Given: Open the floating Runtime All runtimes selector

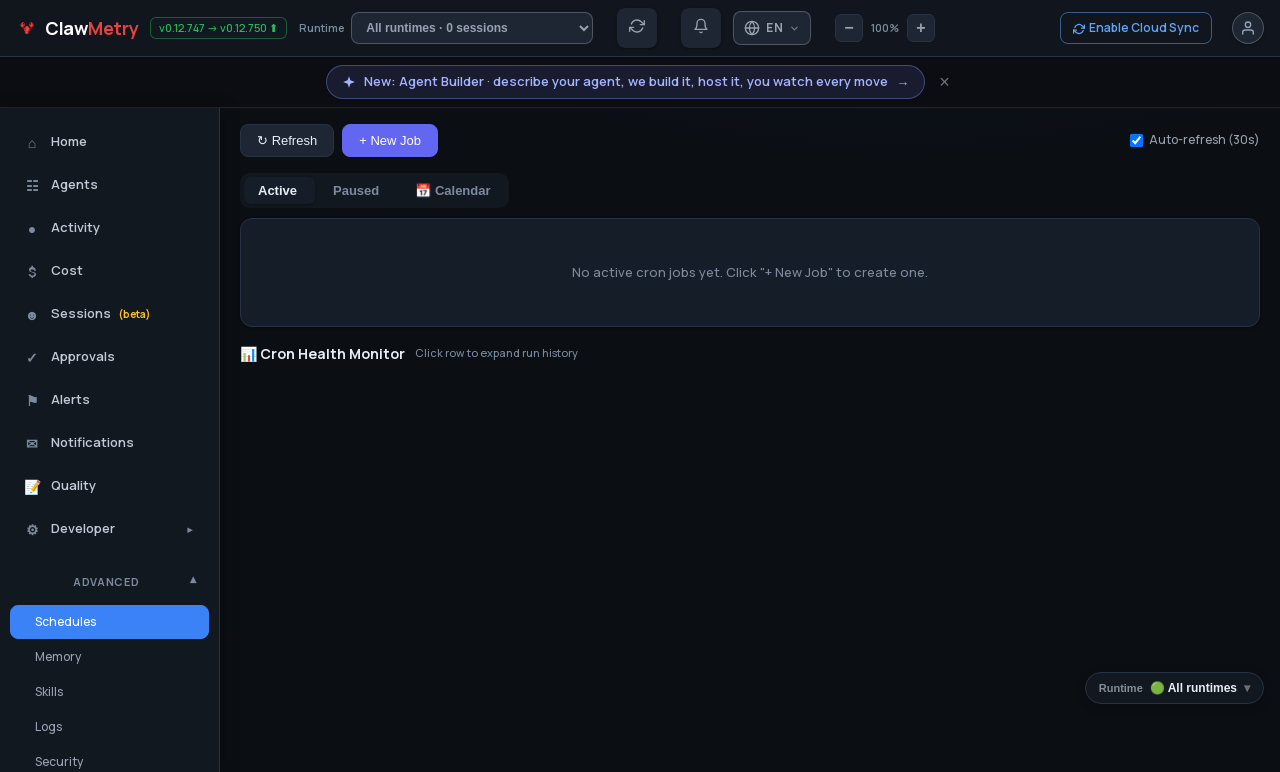Looking at the screenshot, I should pyautogui.click(x=1174, y=688).
